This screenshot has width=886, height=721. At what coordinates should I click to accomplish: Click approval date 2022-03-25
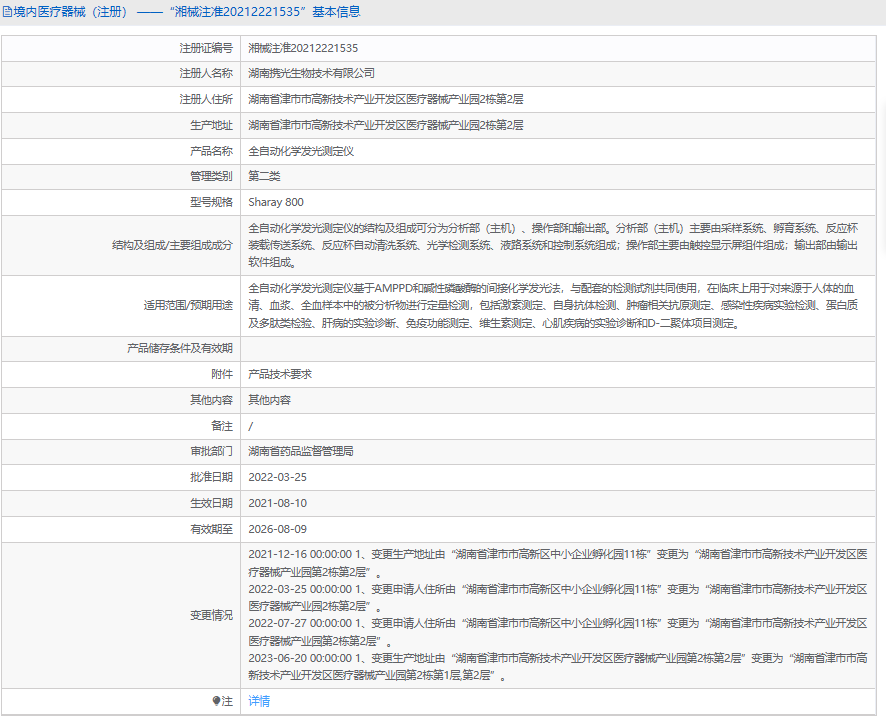(x=277, y=477)
